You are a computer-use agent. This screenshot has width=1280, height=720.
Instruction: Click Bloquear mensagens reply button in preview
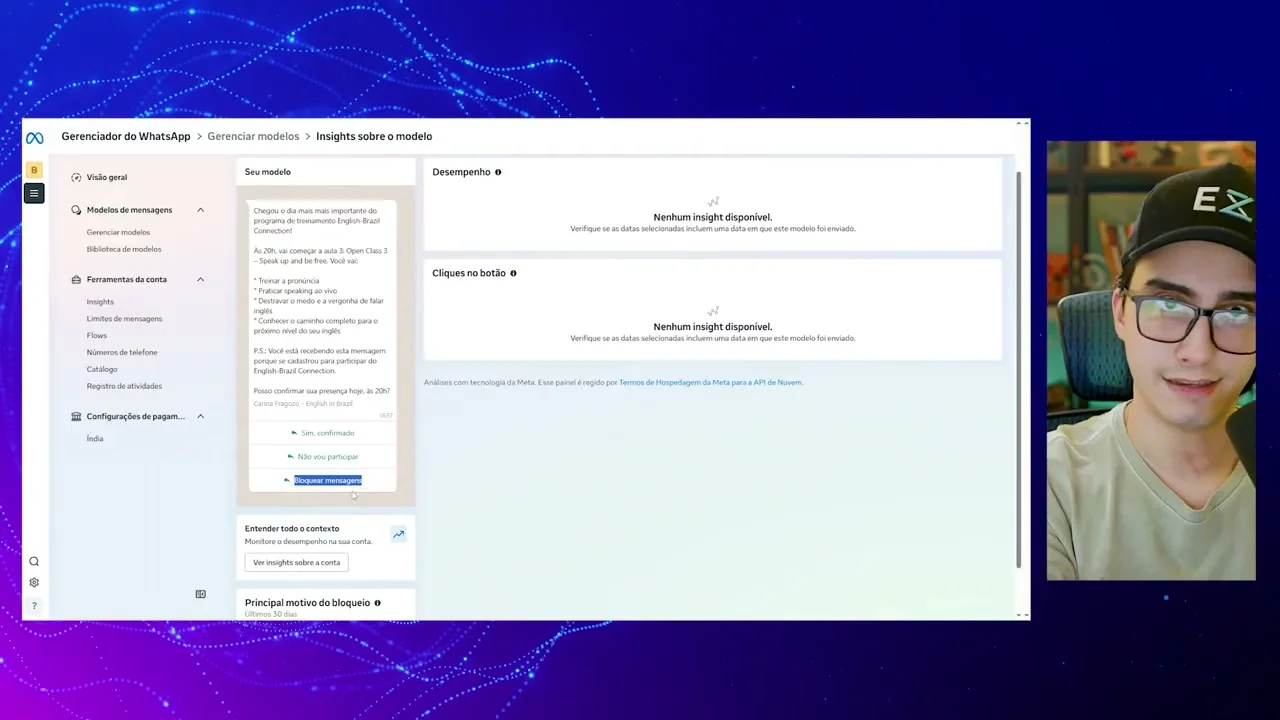point(322,480)
